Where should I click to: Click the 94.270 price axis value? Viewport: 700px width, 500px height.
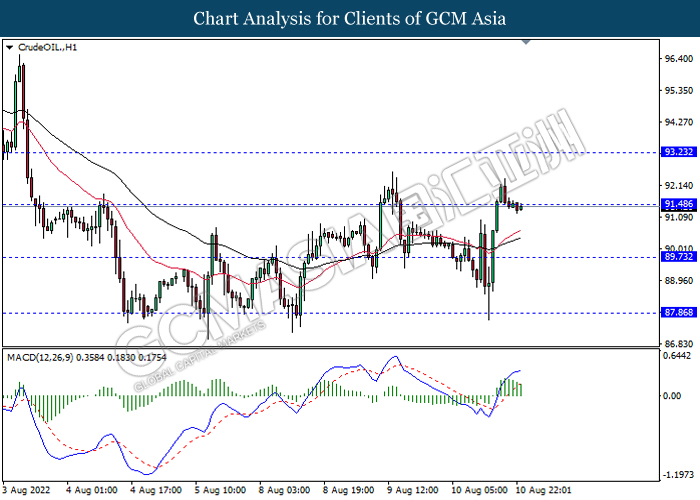[679, 122]
